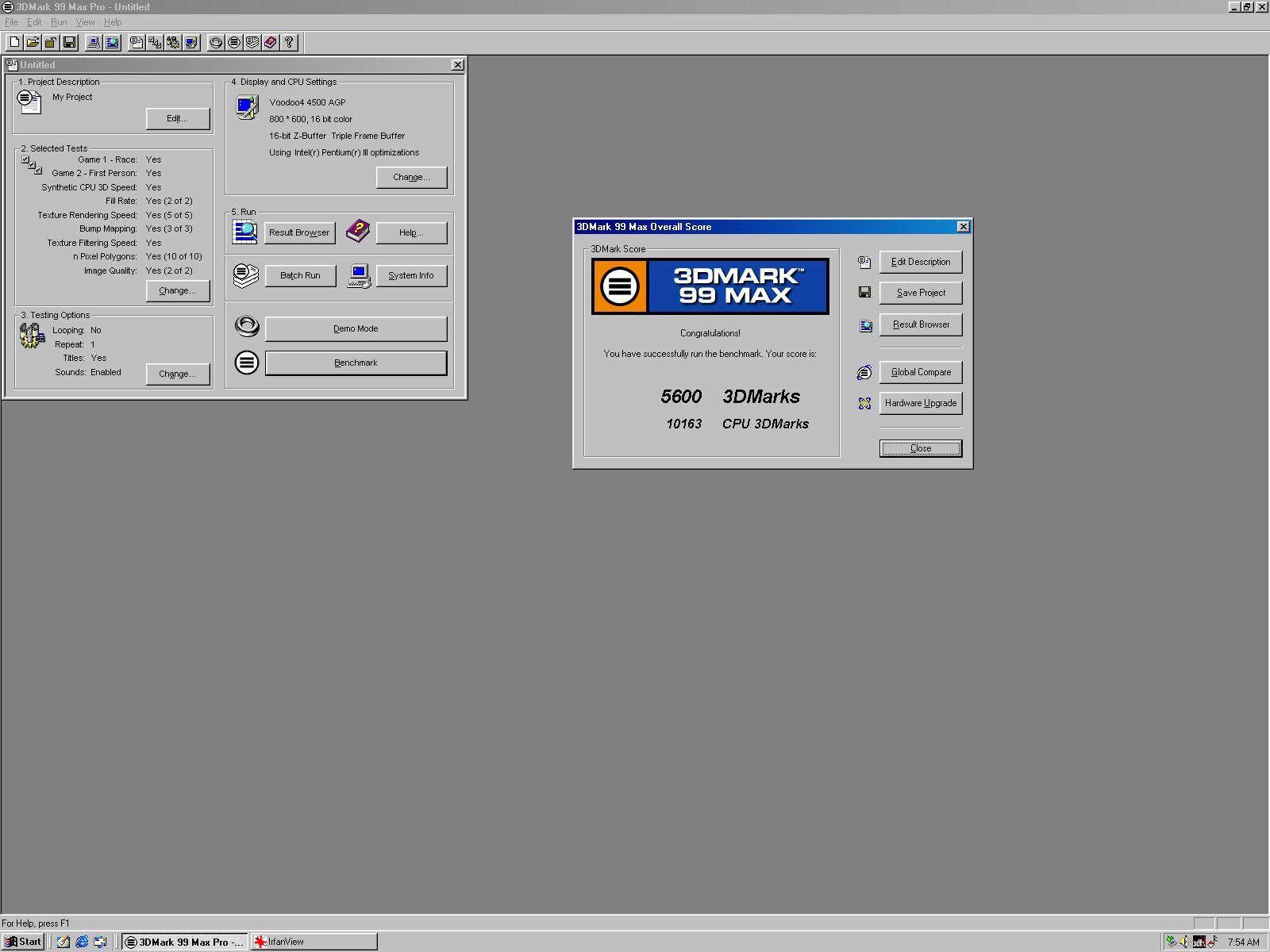Switch to IrfanView on the taskbar
This screenshot has height=952, width=1270.
click(x=314, y=942)
